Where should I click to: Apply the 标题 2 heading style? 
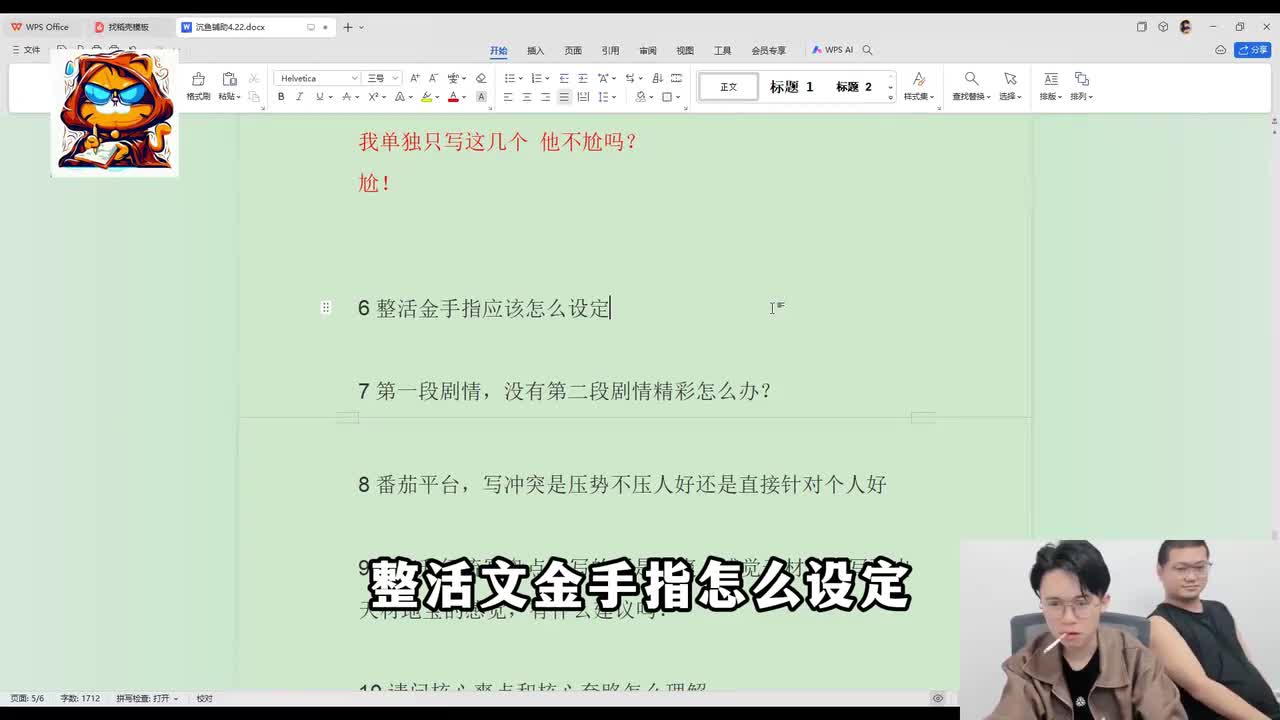click(854, 87)
